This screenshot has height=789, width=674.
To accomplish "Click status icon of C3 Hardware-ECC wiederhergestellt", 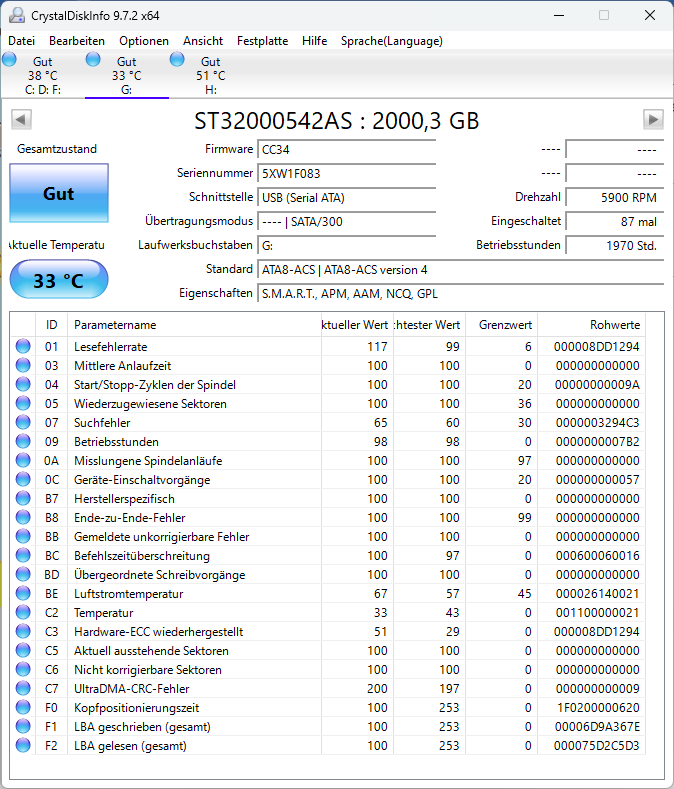I will [23, 632].
